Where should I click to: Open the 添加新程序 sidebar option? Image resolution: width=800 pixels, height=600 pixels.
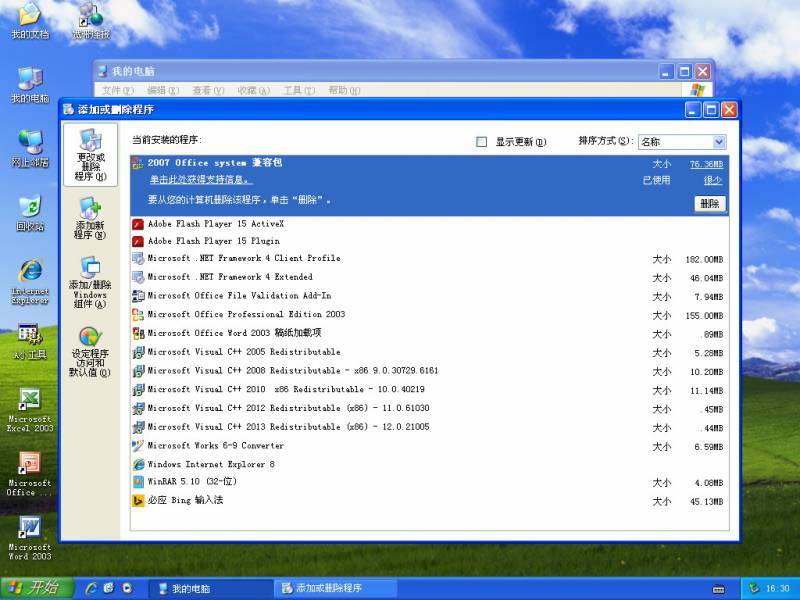90,218
